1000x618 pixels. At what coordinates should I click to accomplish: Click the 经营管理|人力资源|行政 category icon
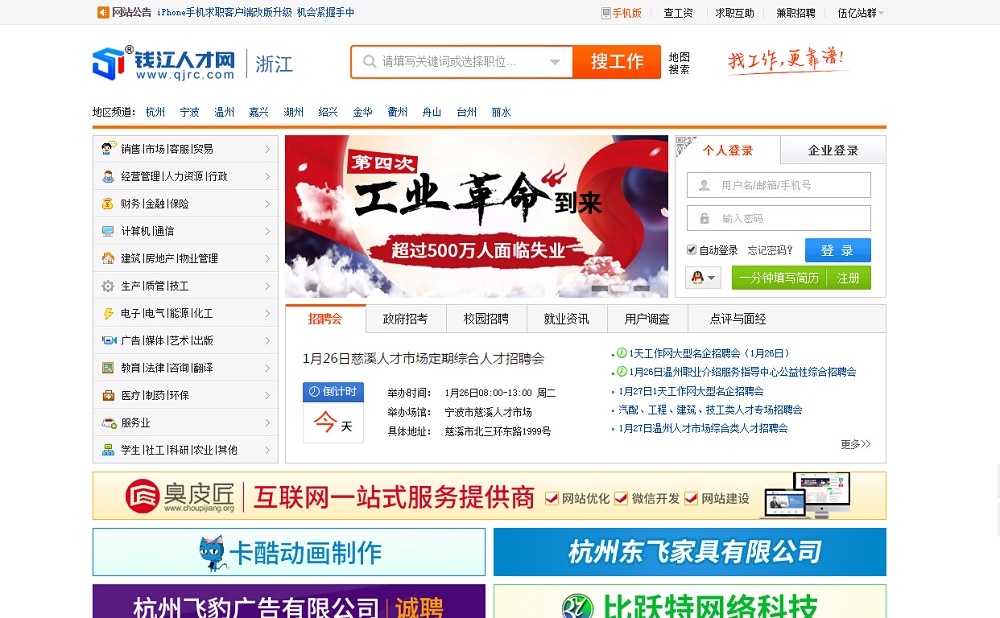click(108, 176)
